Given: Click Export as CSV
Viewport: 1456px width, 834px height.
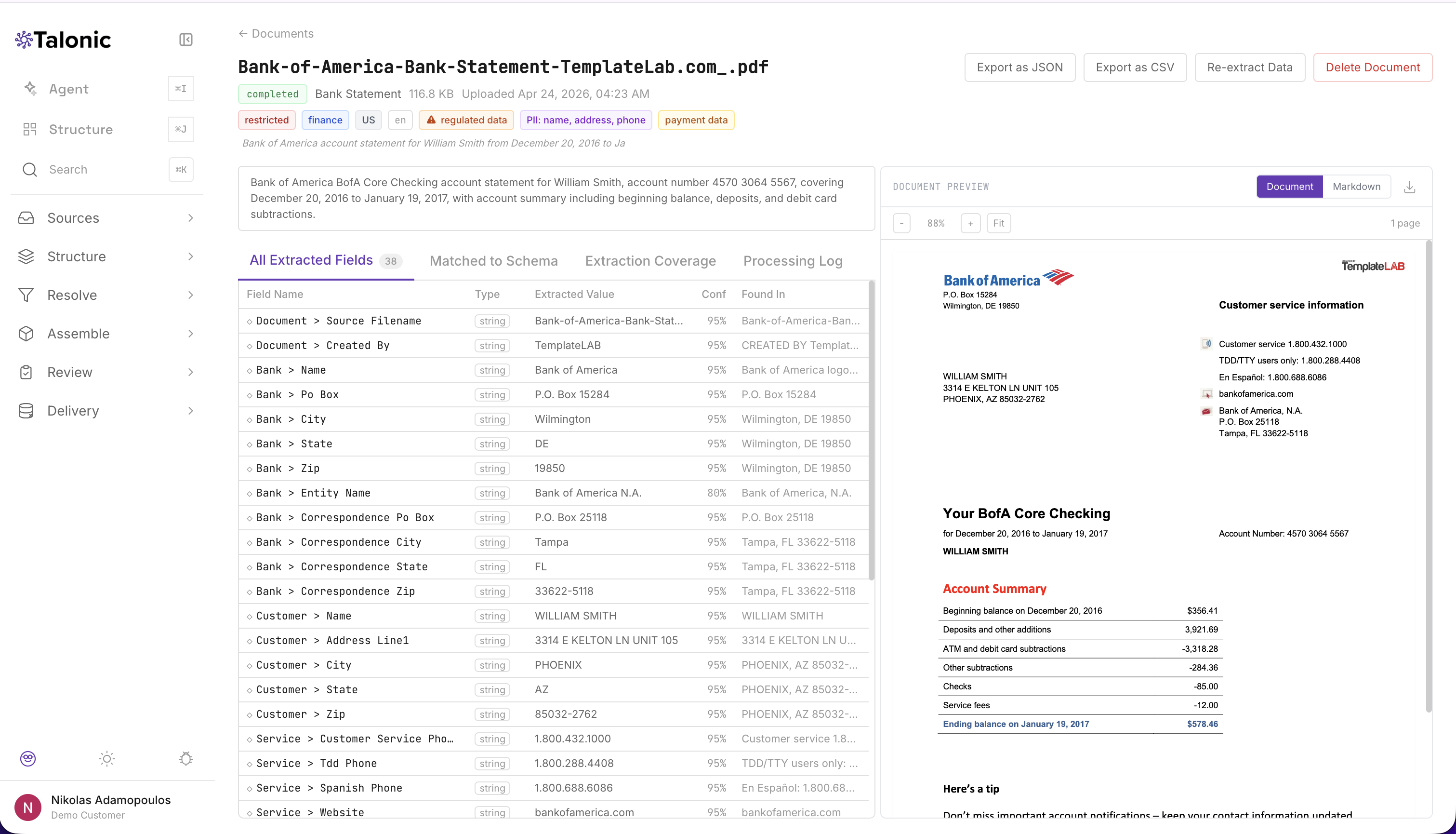Looking at the screenshot, I should tap(1134, 67).
